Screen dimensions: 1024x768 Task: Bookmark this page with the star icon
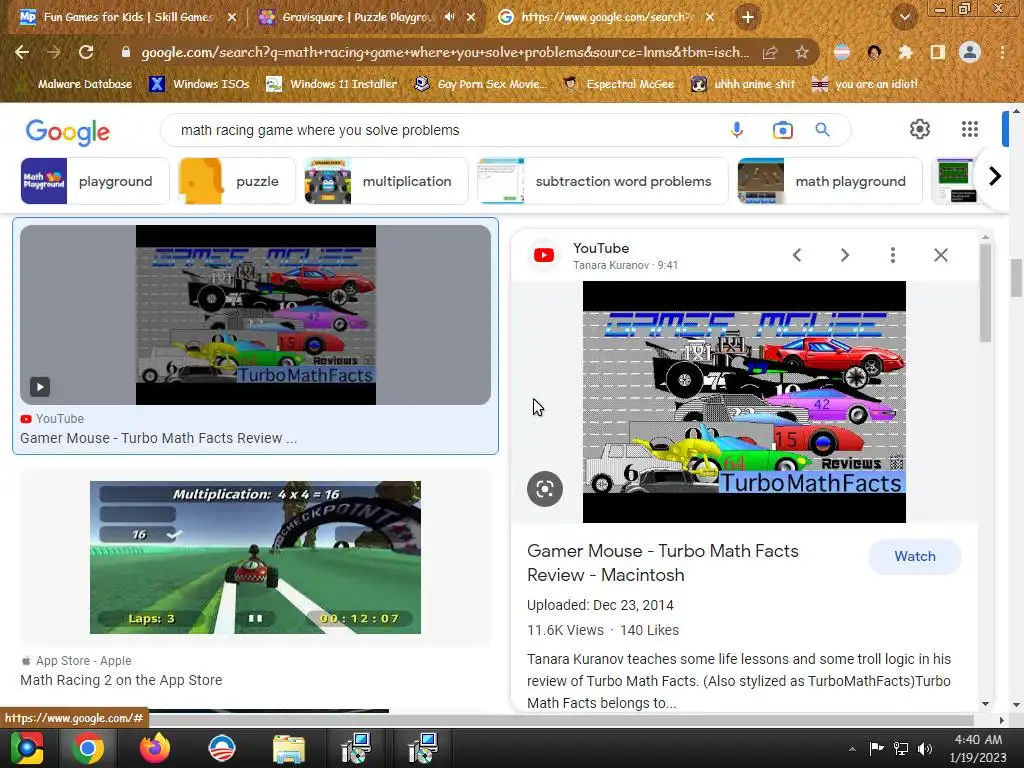click(x=802, y=52)
